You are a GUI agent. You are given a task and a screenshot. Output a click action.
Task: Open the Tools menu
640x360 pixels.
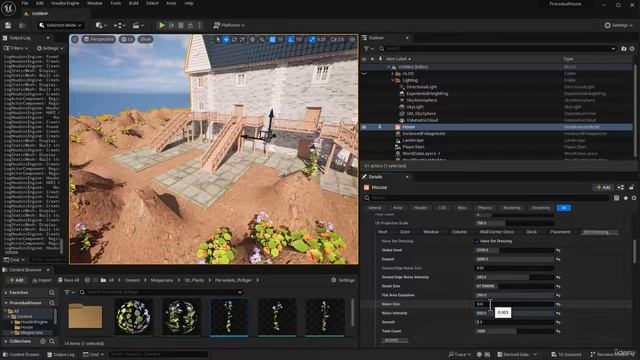pyautogui.click(x=116, y=3)
